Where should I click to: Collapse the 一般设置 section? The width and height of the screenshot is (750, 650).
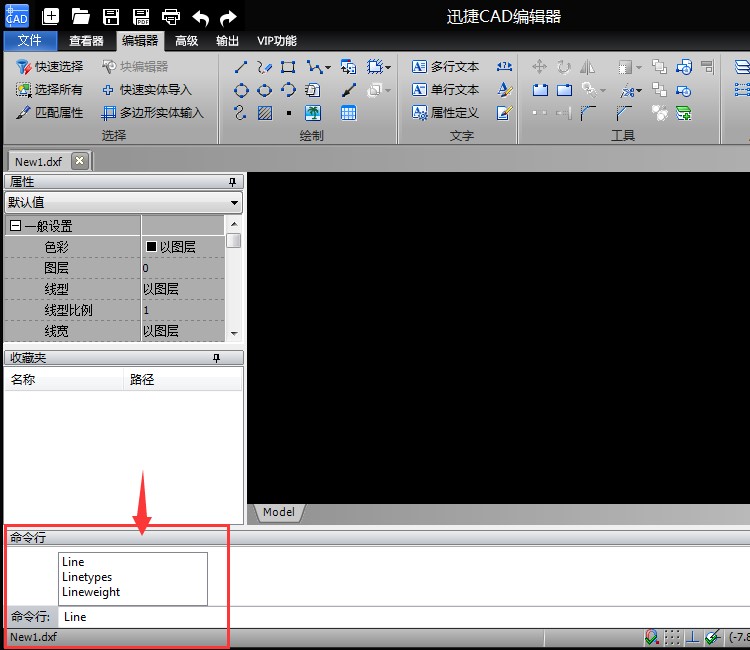[15, 226]
